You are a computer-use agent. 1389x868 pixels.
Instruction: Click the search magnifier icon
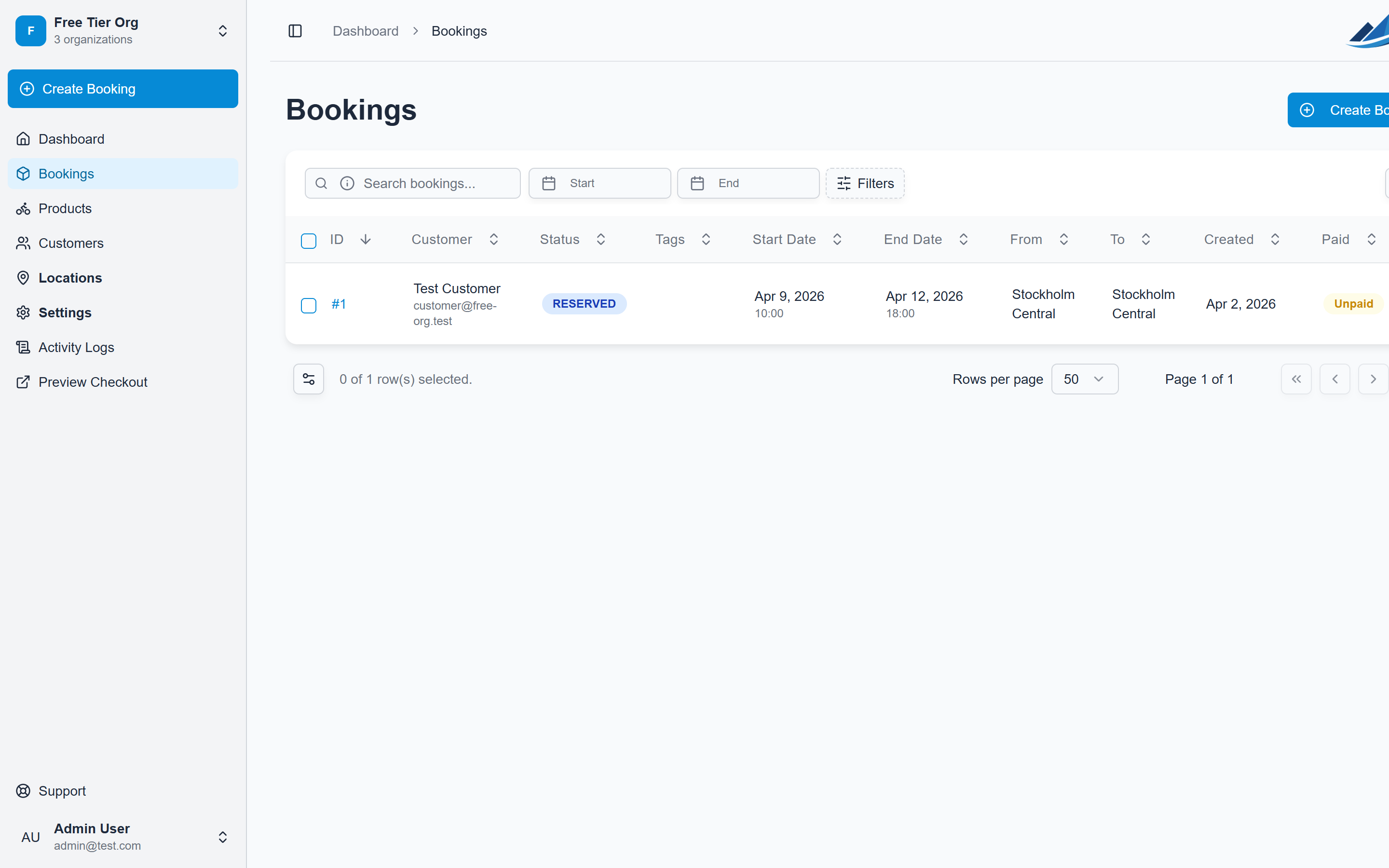tap(321, 183)
